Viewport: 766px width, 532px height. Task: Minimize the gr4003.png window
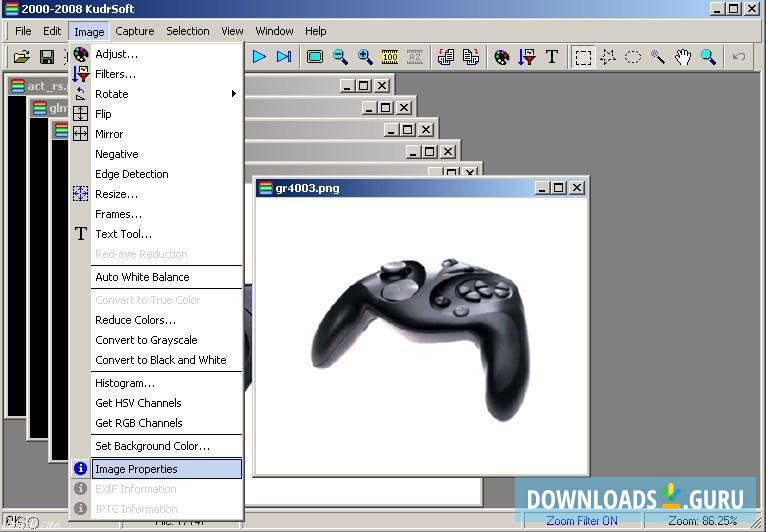[x=542, y=188]
